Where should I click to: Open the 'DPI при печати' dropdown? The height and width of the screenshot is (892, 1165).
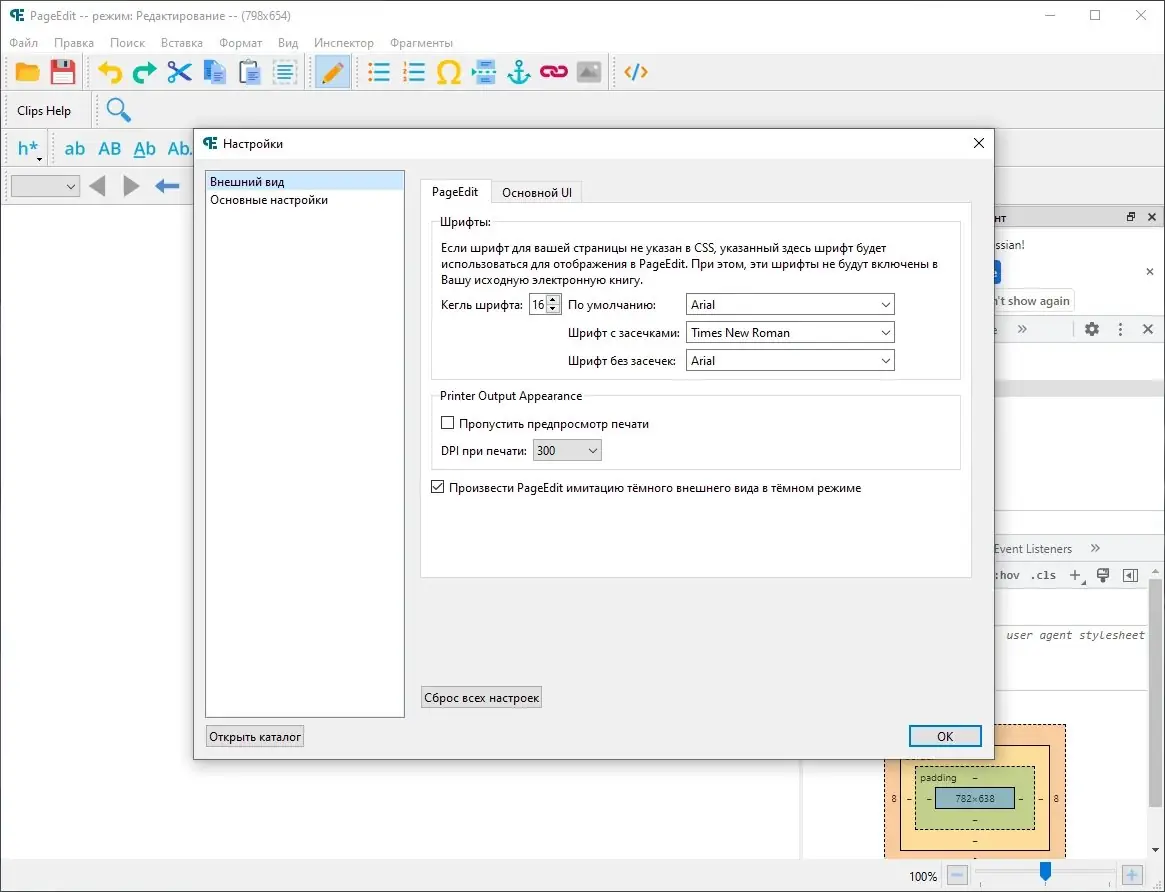567,451
